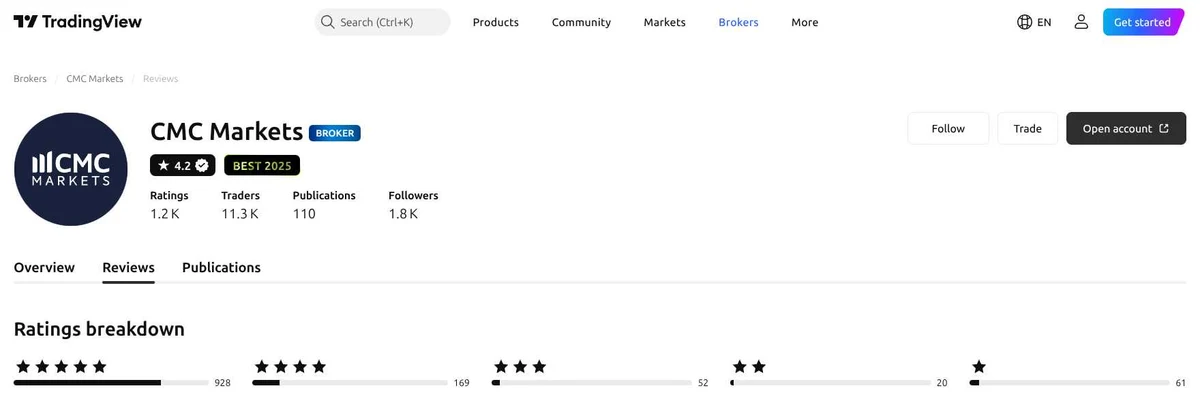1200x406 pixels.
Task: Open the Markets menu
Action: (x=665, y=22)
